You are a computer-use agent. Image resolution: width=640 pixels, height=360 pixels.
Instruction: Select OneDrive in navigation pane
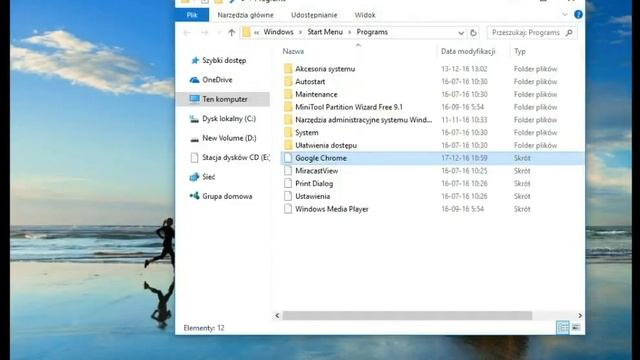click(x=217, y=80)
